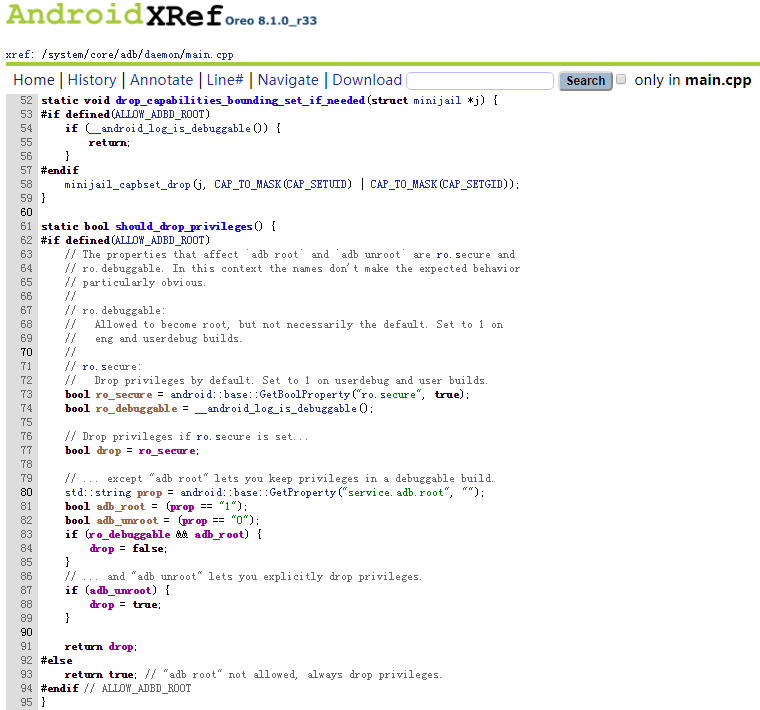Click minijail_capbset_drop on line 58
Viewport: 760px width, 710px height.
(127, 185)
